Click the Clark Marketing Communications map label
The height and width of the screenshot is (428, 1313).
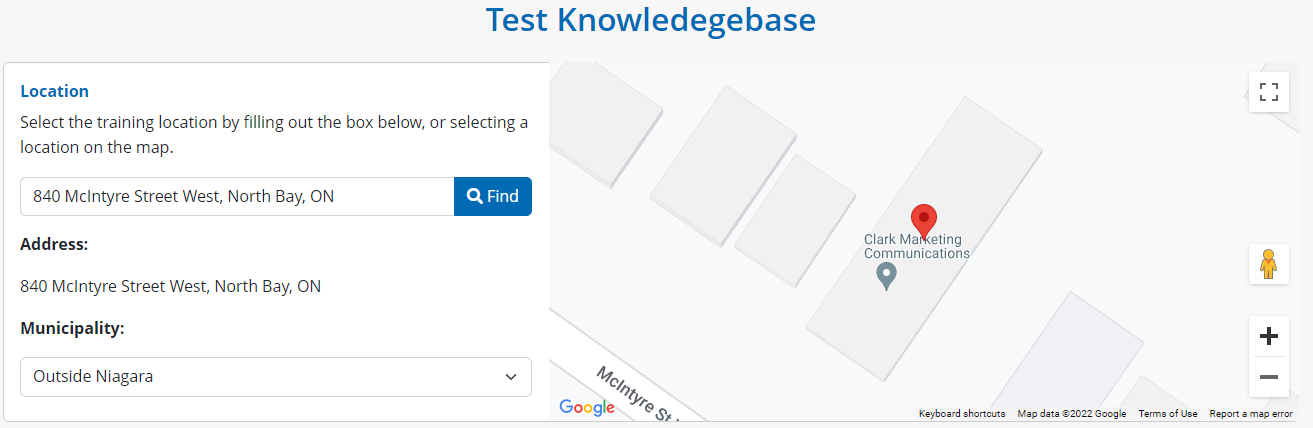pyautogui.click(x=916, y=246)
